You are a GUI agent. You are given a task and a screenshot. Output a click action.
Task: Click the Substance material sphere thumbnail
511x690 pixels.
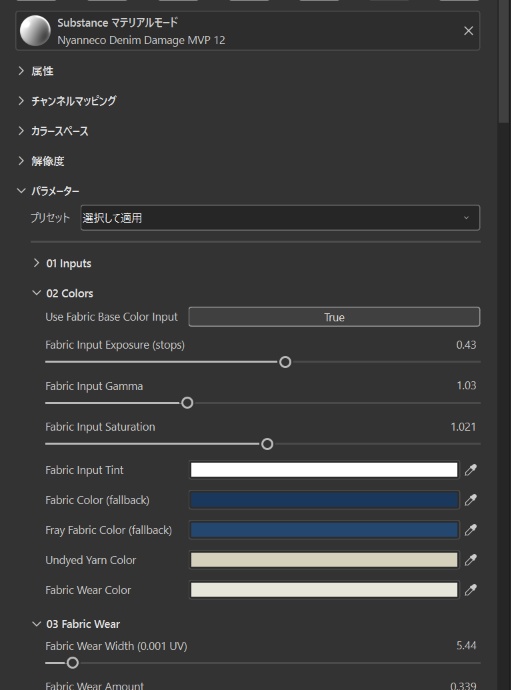(35, 31)
